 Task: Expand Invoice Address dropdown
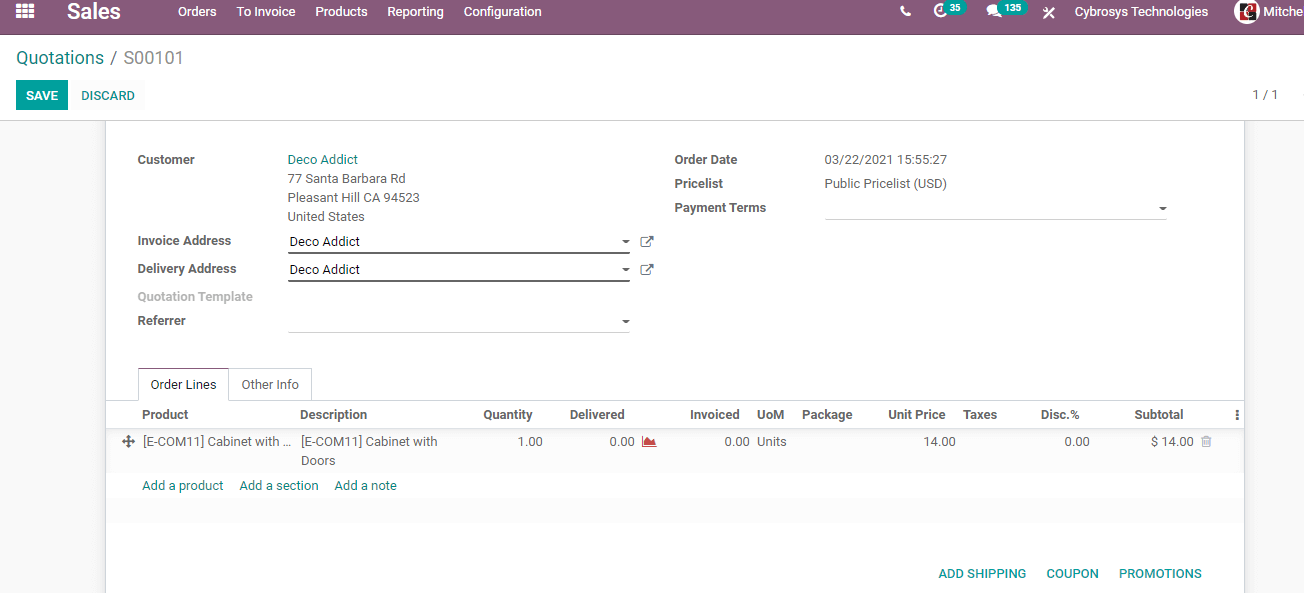pyautogui.click(x=626, y=242)
